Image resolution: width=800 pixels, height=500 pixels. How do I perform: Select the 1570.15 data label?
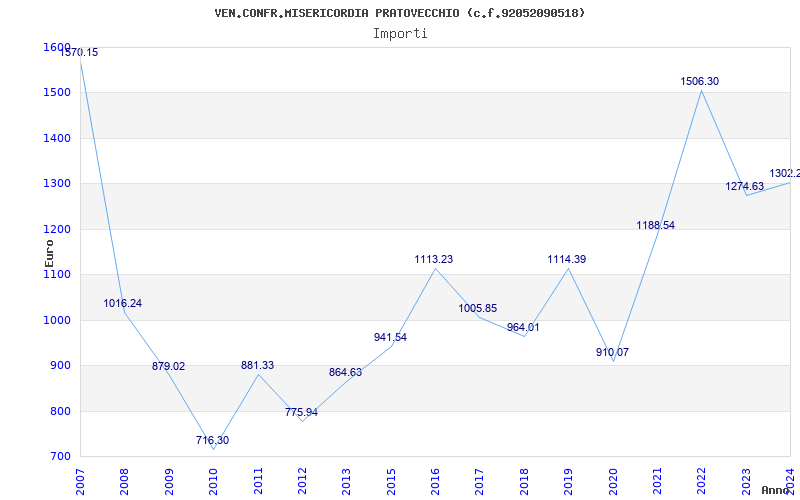click(x=79, y=52)
